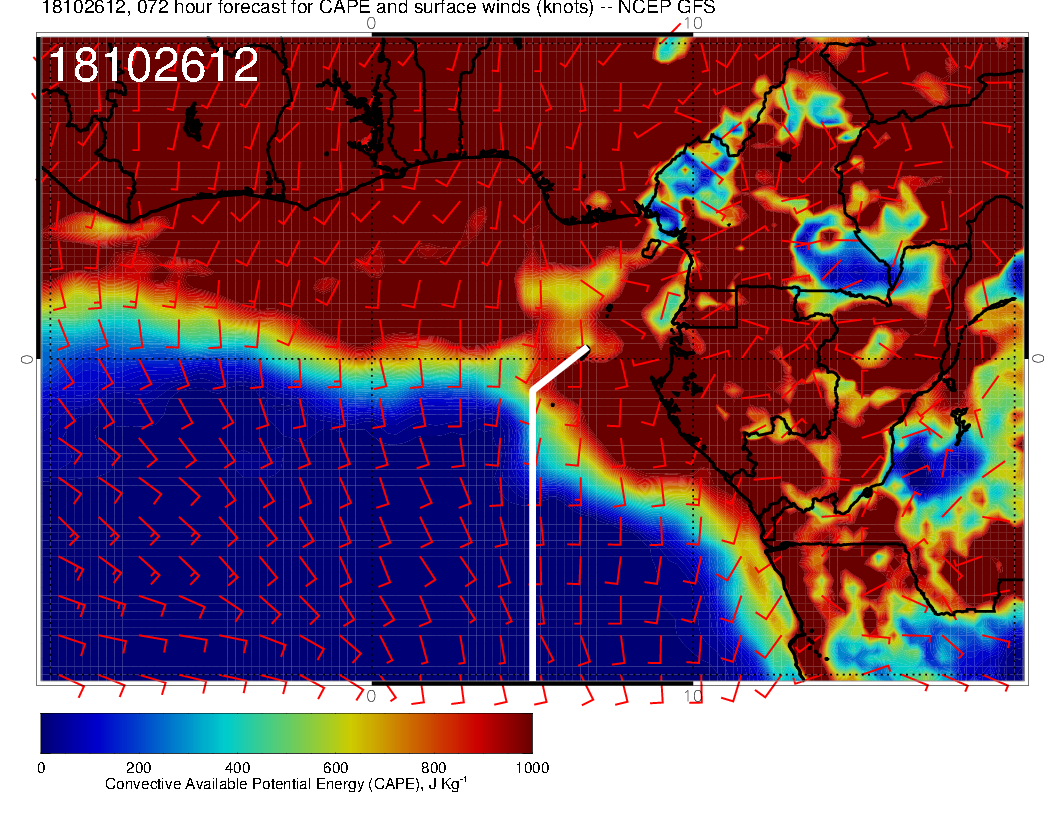Click the bottom end of the white vertical line
The width and height of the screenshot is (1056, 816).
pyautogui.click(x=532, y=676)
